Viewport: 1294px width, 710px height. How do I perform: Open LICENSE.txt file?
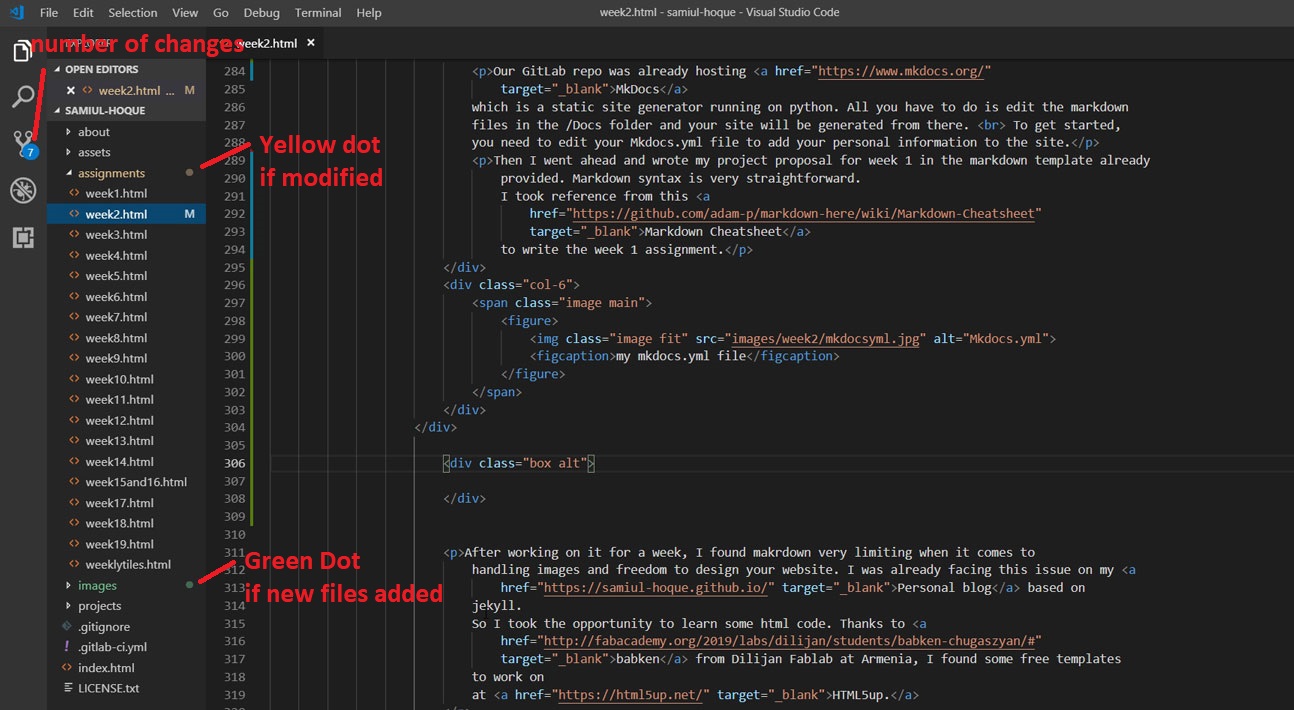[x=126, y=688]
